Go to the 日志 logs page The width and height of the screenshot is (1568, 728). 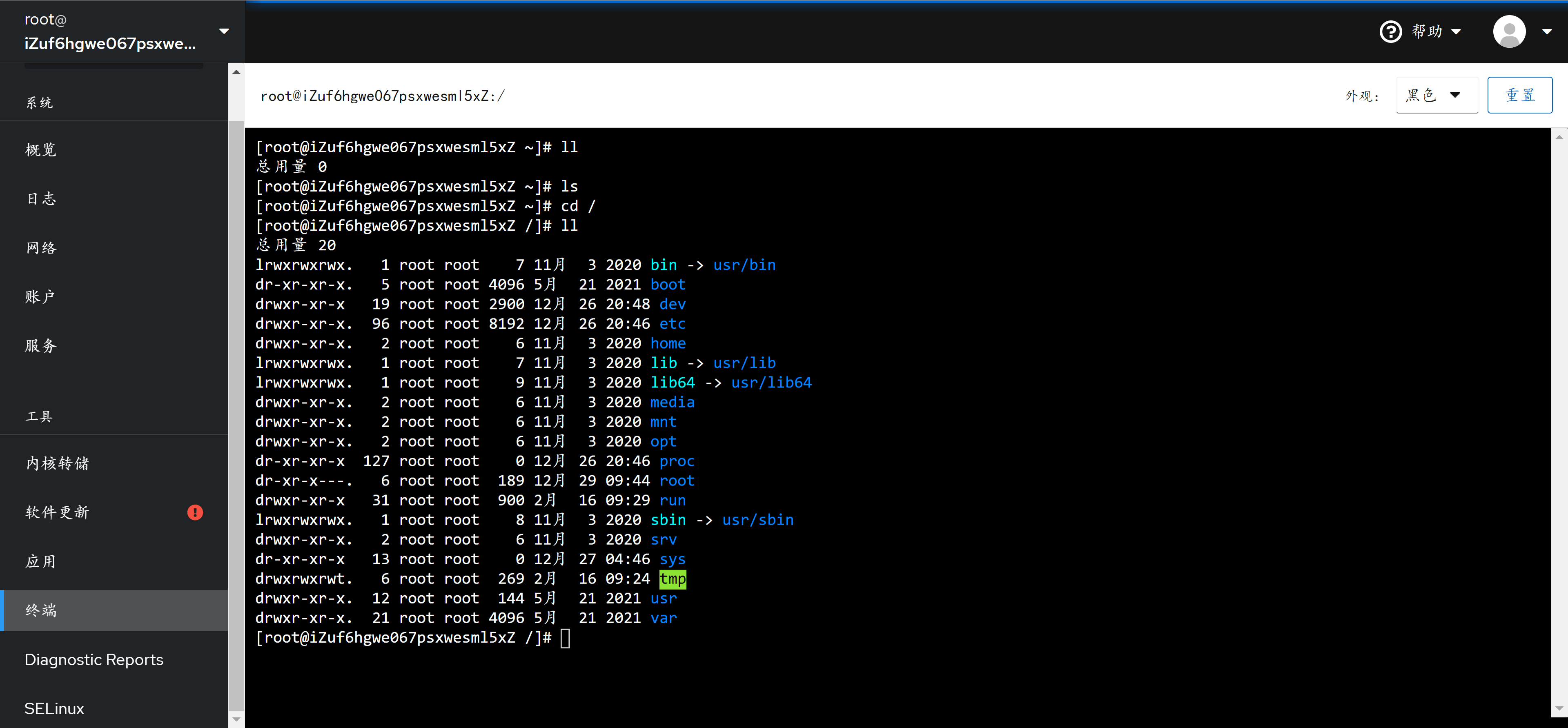[41, 198]
